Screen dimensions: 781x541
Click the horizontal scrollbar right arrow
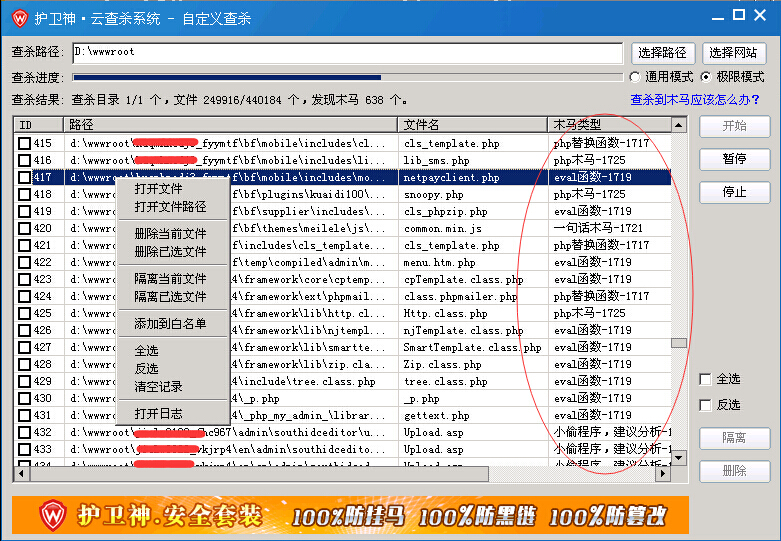click(662, 474)
